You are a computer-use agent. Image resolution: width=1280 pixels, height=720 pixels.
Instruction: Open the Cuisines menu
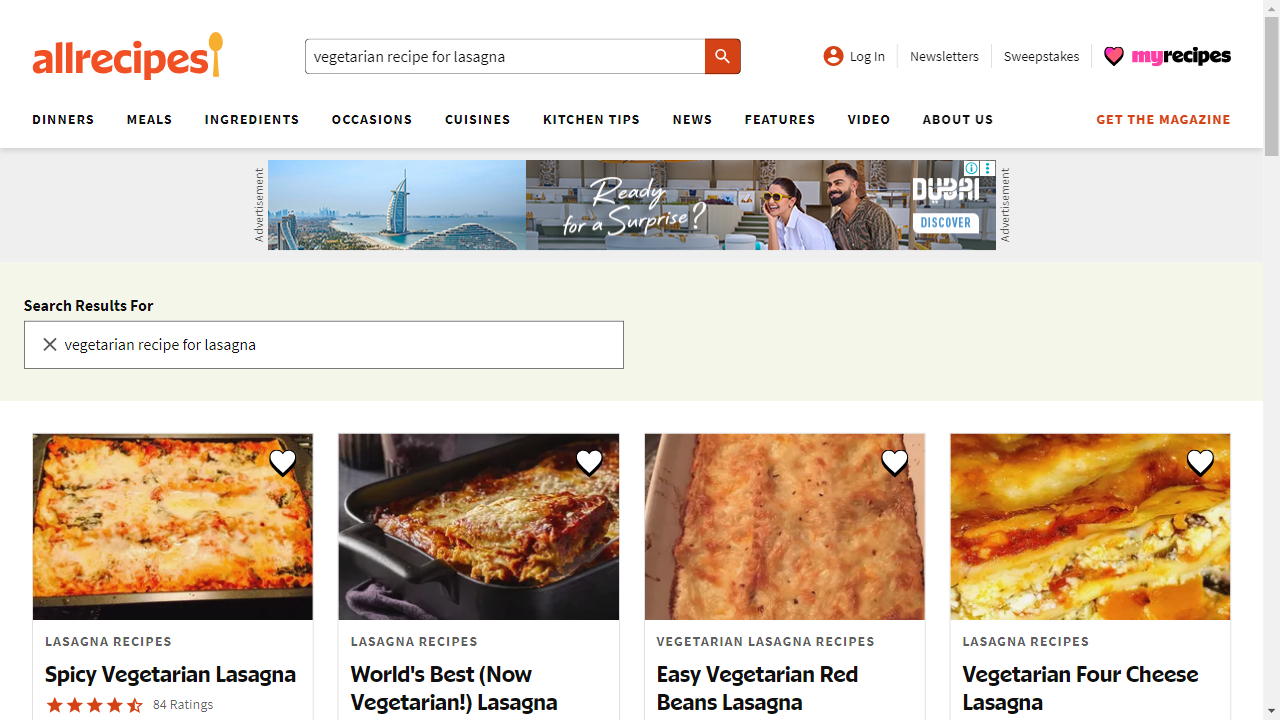(x=478, y=120)
